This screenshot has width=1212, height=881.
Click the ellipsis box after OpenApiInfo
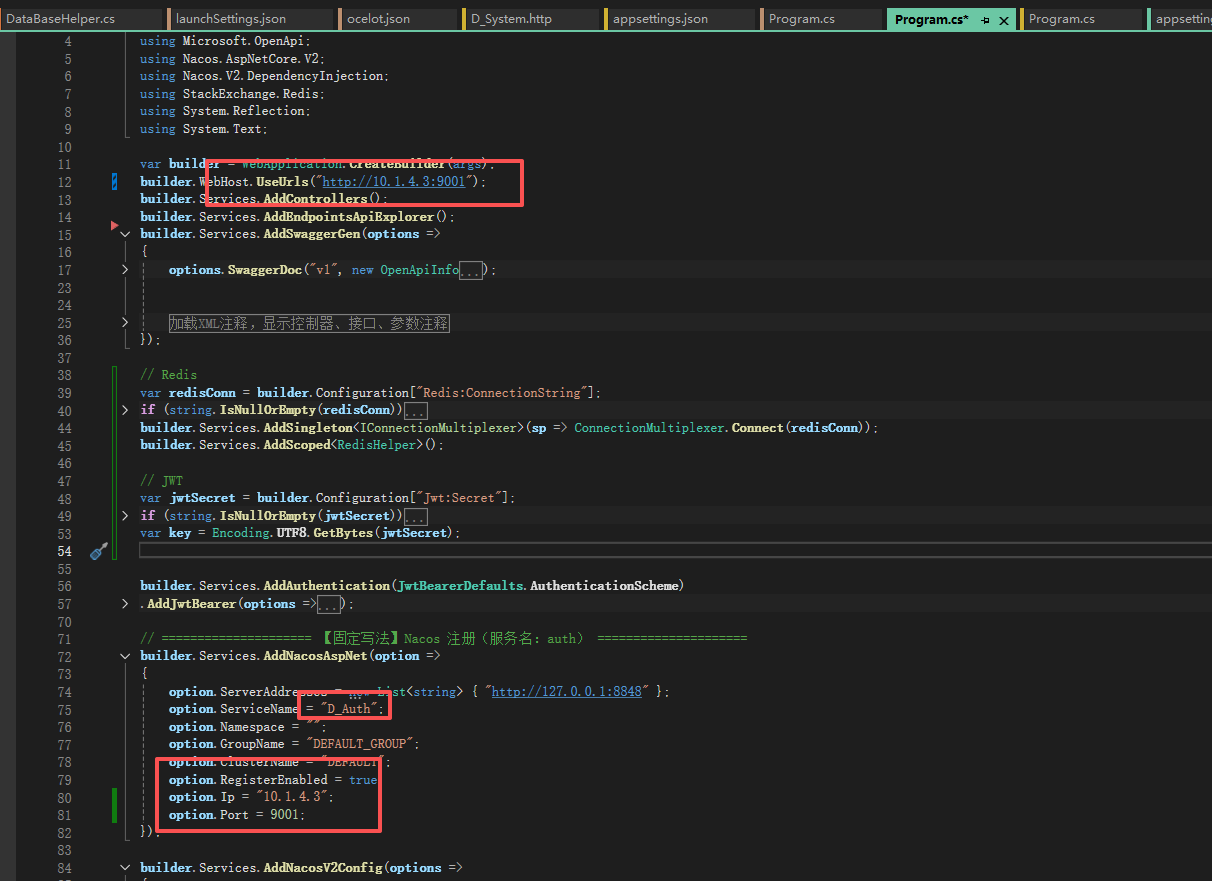tap(471, 270)
